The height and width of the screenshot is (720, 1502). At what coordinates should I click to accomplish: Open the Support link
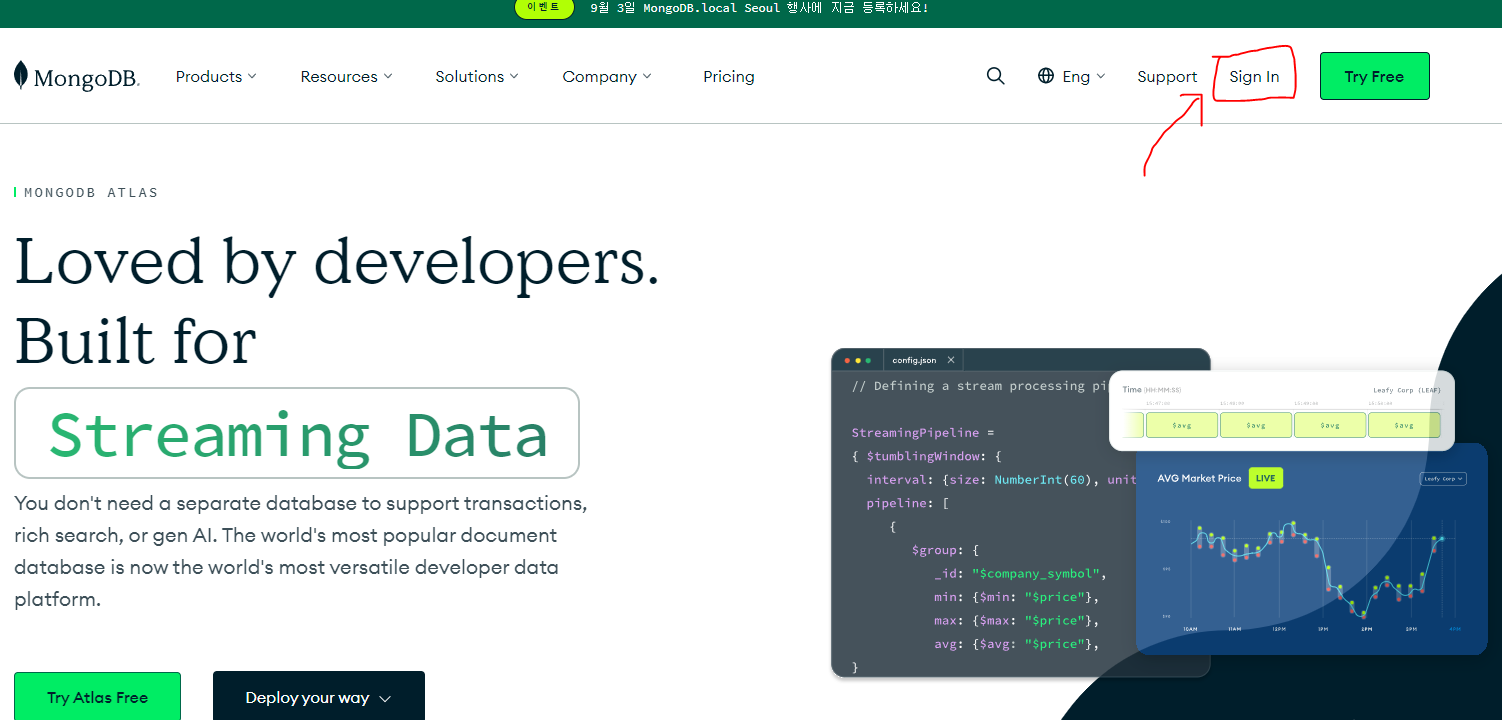pyautogui.click(x=1167, y=76)
